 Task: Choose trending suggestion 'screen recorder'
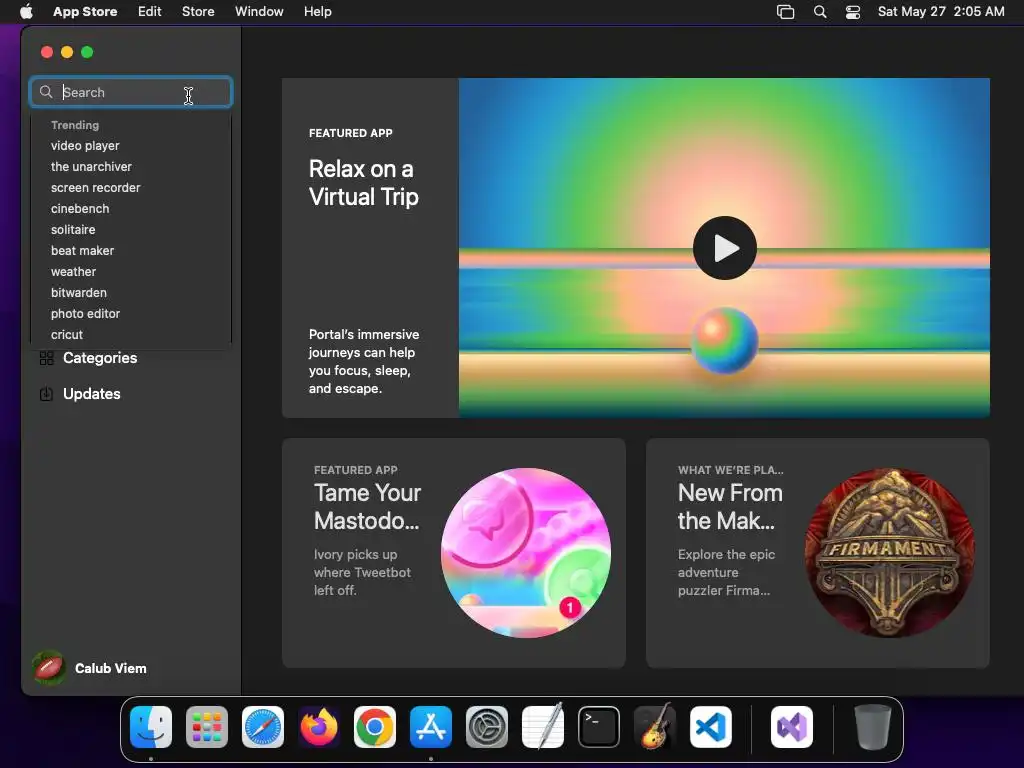[x=95, y=187]
